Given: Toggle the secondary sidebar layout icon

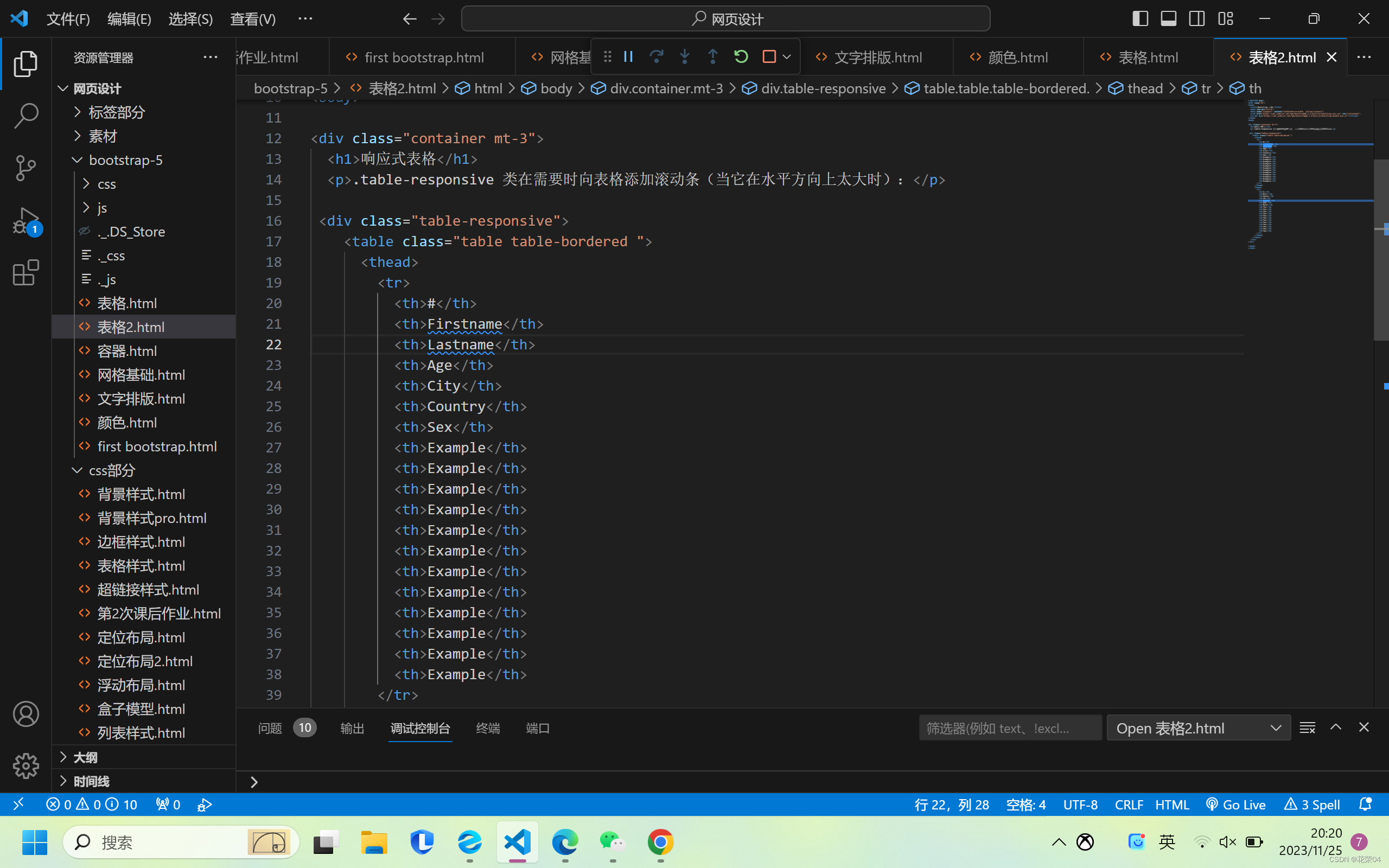Looking at the screenshot, I should [x=1197, y=19].
